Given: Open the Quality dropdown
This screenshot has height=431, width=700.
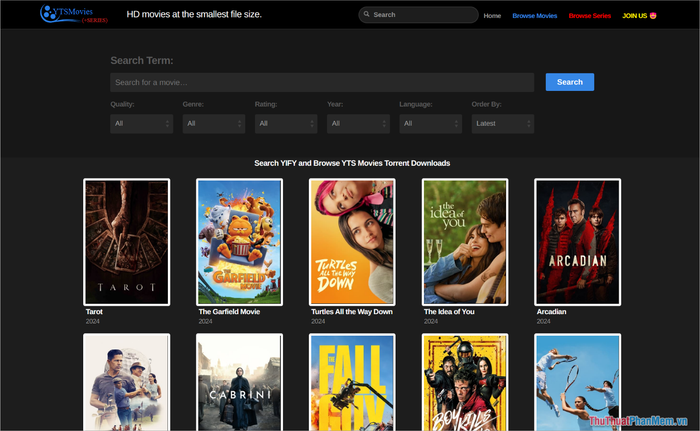Looking at the screenshot, I should click(141, 124).
